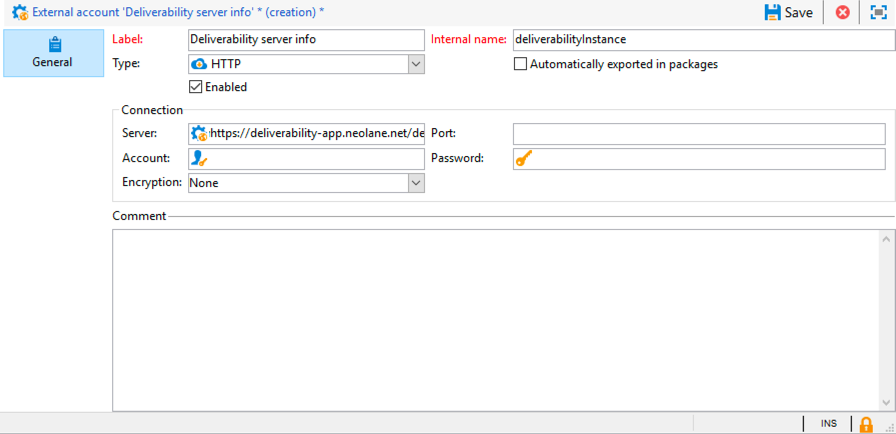Screen dimensions: 896x434
Task: Click the server gear icon in Server field
Action: pyautogui.click(x=199, y=134)
